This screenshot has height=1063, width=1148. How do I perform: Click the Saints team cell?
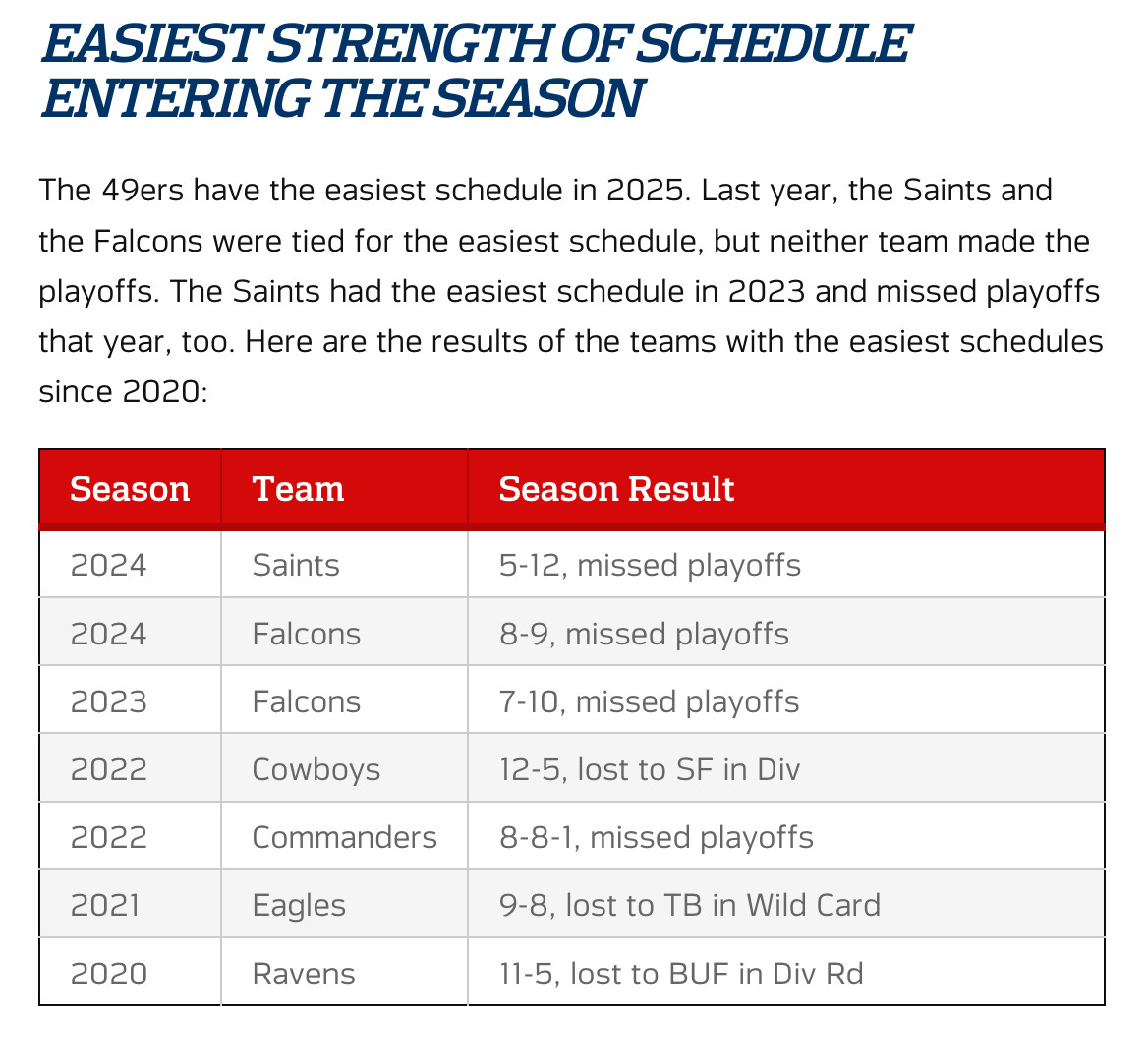pyautogui.click(x=296, y=565)
